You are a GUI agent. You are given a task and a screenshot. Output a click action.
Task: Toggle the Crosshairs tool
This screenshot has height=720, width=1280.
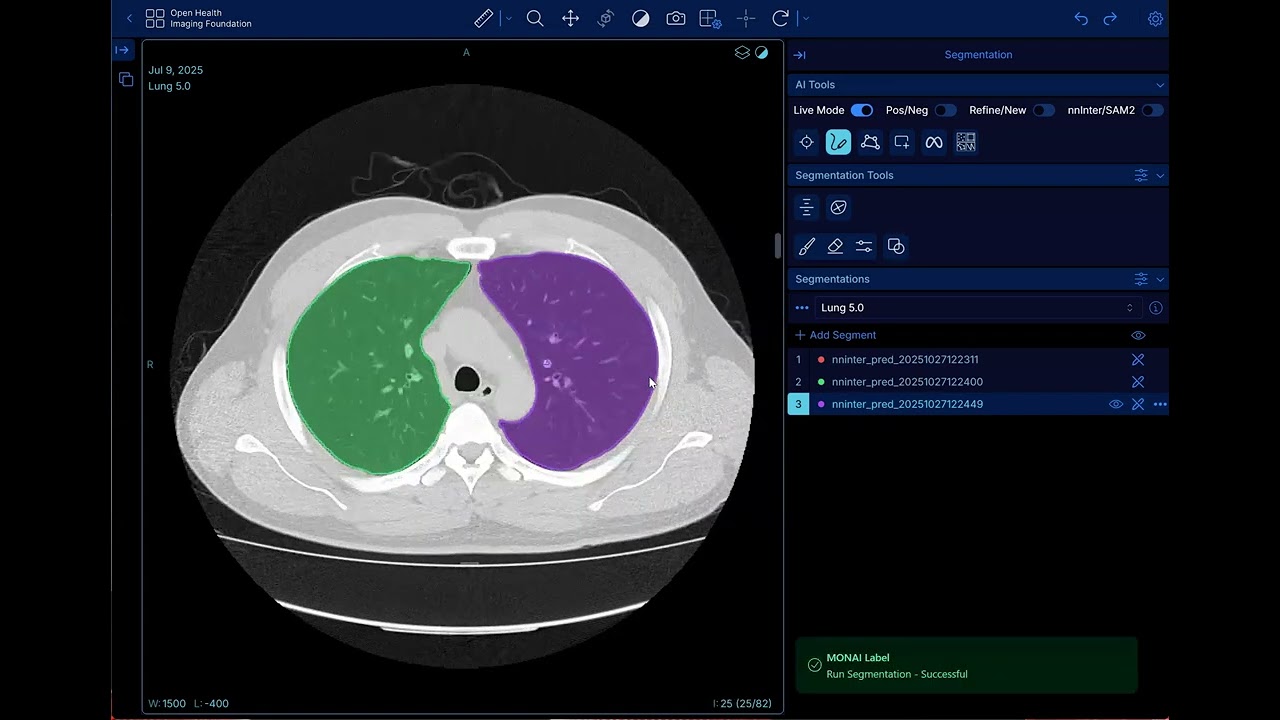point(746,18)
